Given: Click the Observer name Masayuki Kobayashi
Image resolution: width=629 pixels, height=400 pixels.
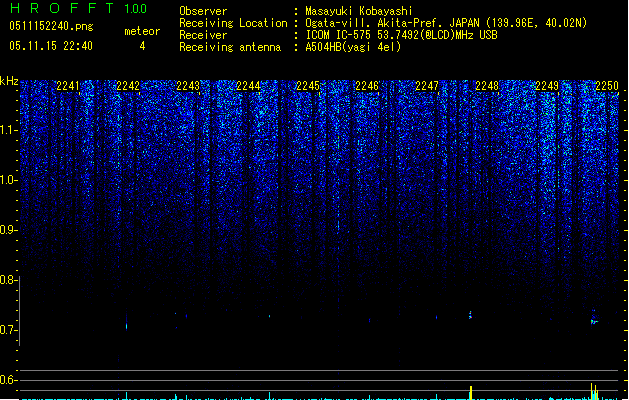Looking at the screenshot, I should (359, 11).
